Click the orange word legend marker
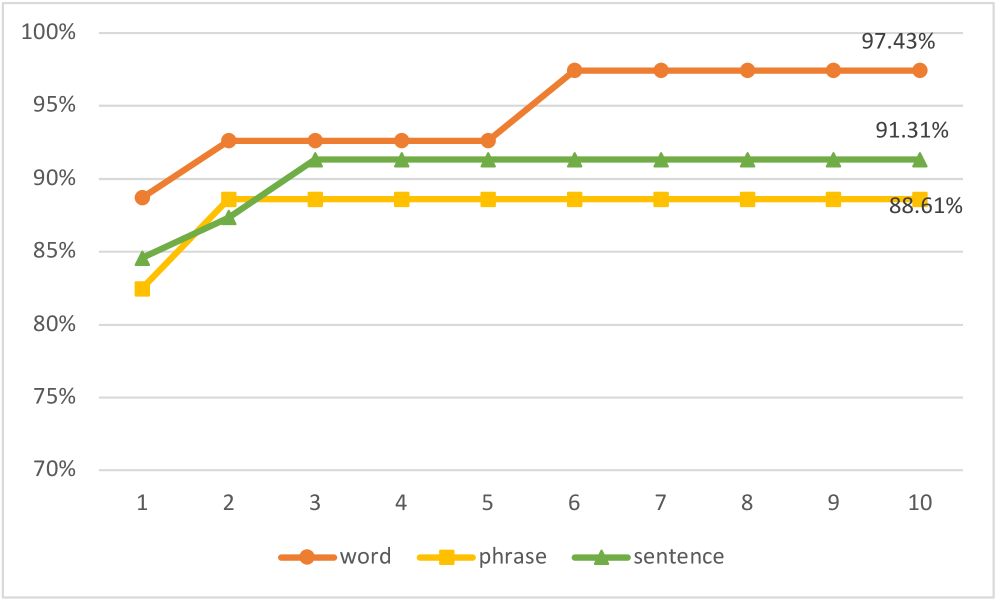Image resolution: width=996 pixels, height=600 pixels. [x=307, y=557]
